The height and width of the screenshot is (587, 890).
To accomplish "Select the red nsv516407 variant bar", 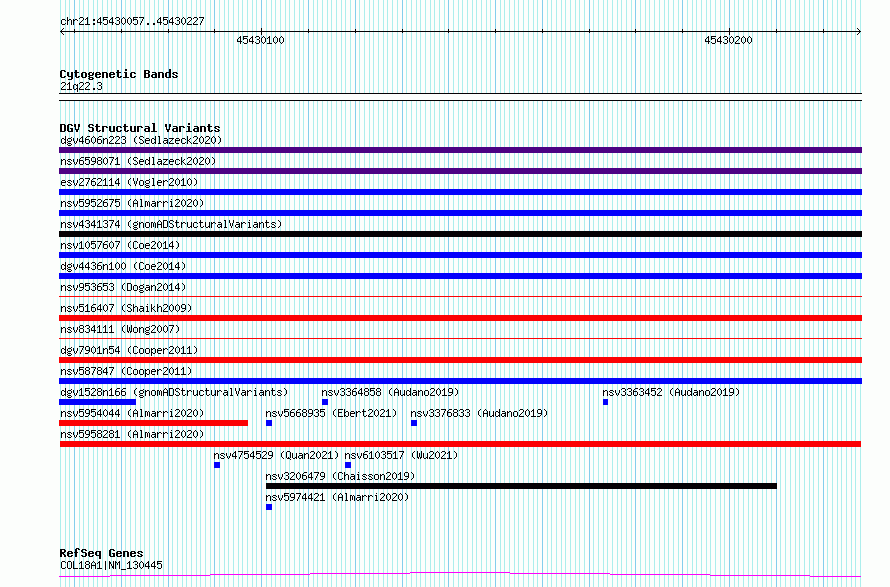I will (460, 318).
